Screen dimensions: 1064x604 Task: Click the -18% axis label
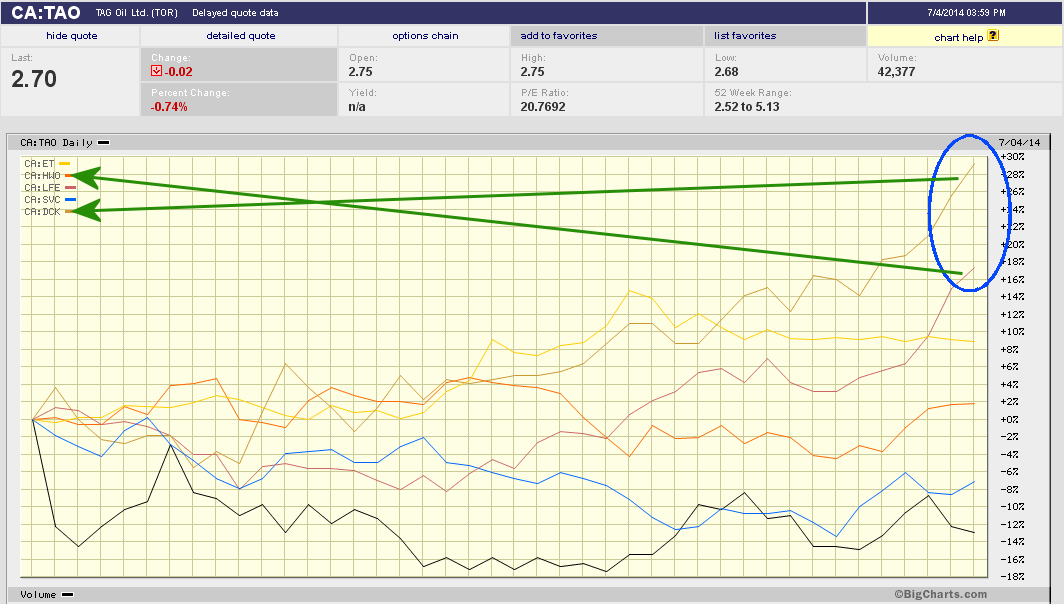[1012, 577]
